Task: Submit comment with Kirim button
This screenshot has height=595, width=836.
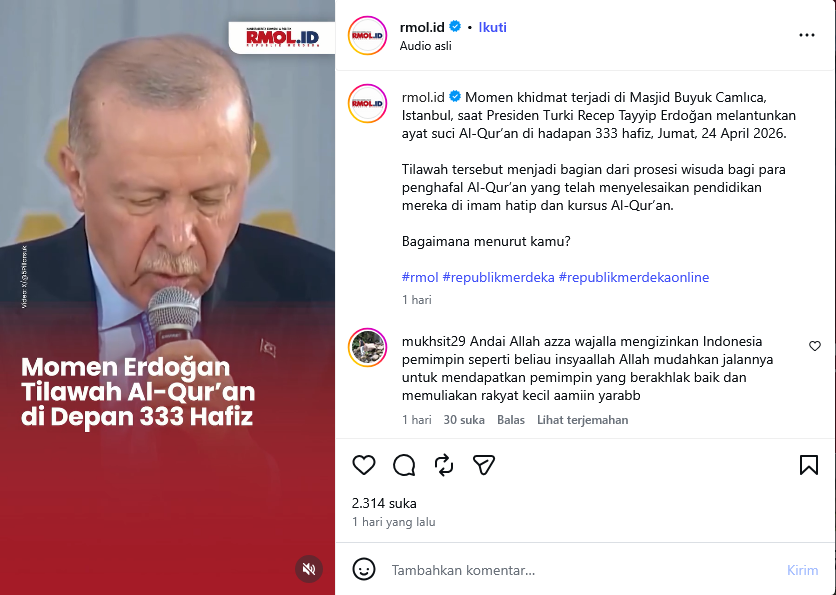Action: (x=802, y=570)
